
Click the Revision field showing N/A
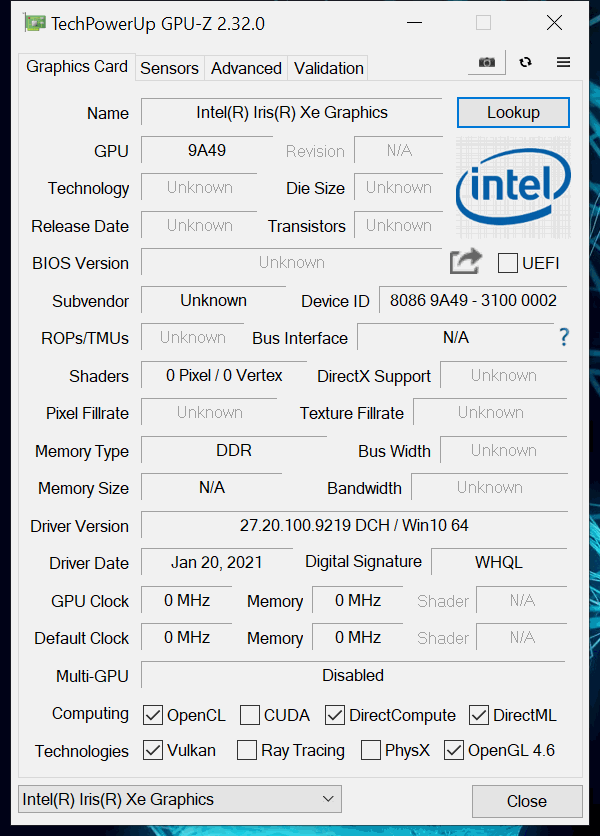click(x=399, y=150)
